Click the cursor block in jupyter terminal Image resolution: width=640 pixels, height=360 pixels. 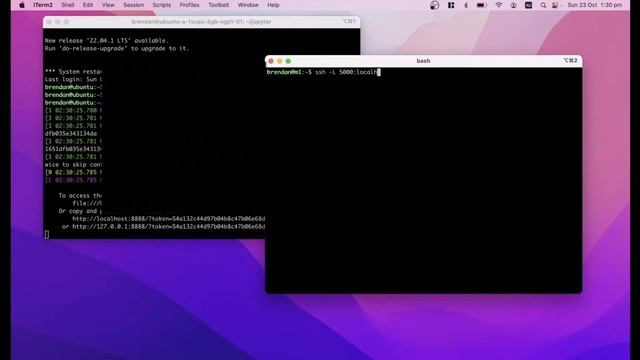point(47,234)
